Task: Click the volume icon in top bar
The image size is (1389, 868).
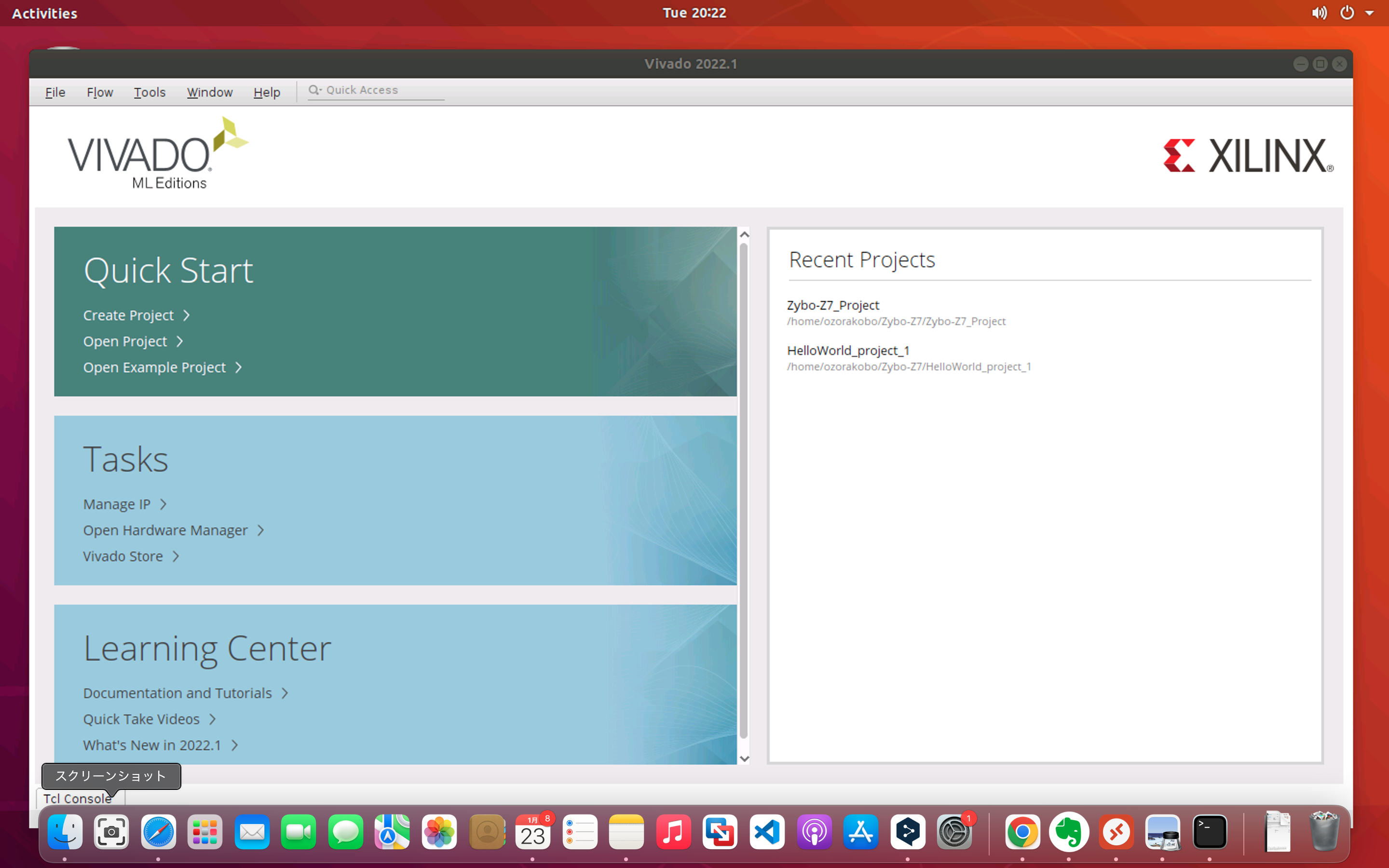Action: click(1319, 13)
